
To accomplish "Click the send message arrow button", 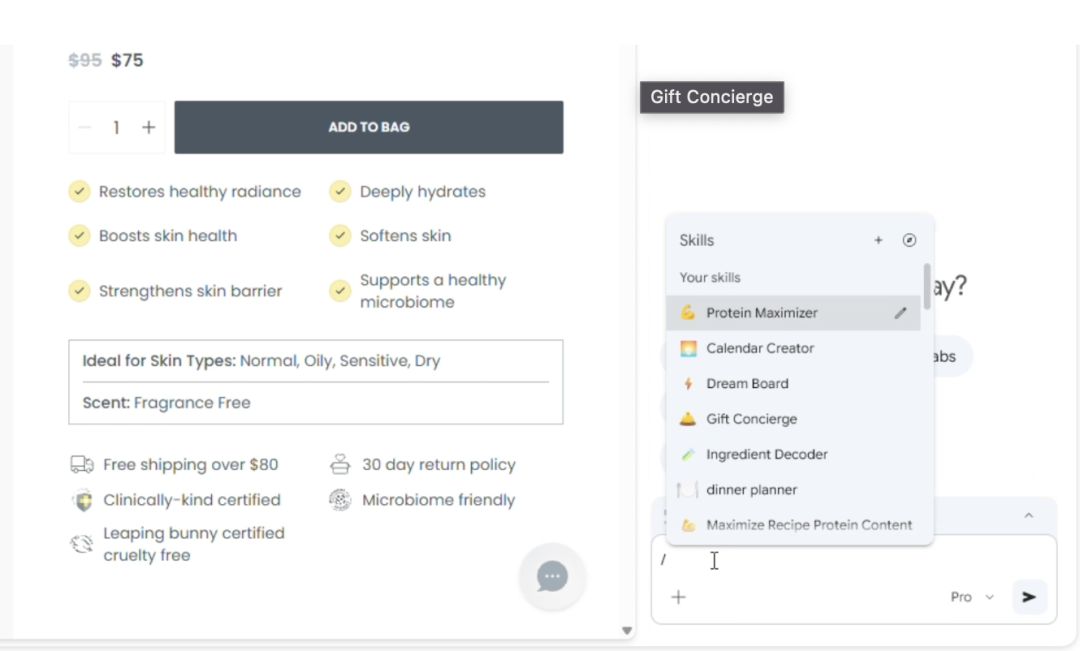I will [1029, 597].
